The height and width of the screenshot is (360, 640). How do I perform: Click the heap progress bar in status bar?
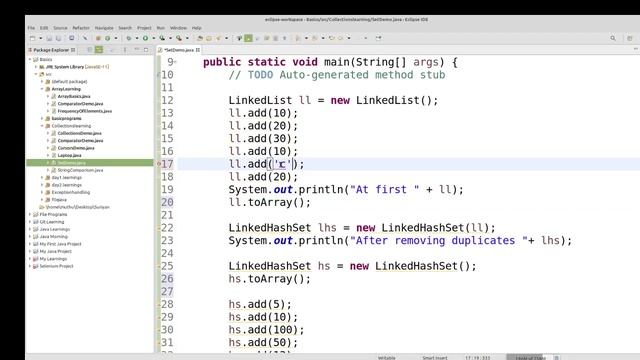(x=530, y=358)
